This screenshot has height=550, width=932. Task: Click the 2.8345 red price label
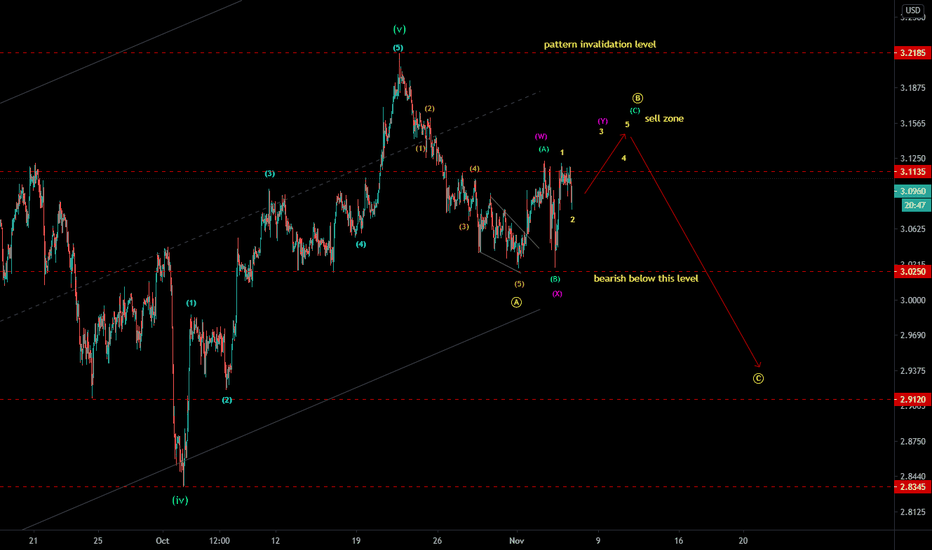coord(912,487)
